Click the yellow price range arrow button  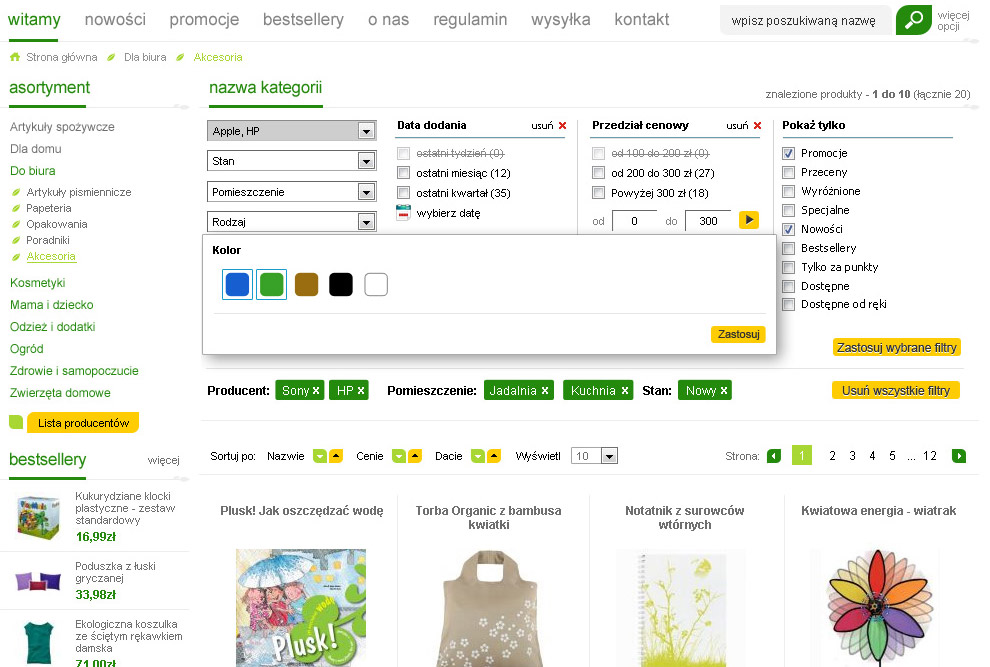[x=748, y=220]
